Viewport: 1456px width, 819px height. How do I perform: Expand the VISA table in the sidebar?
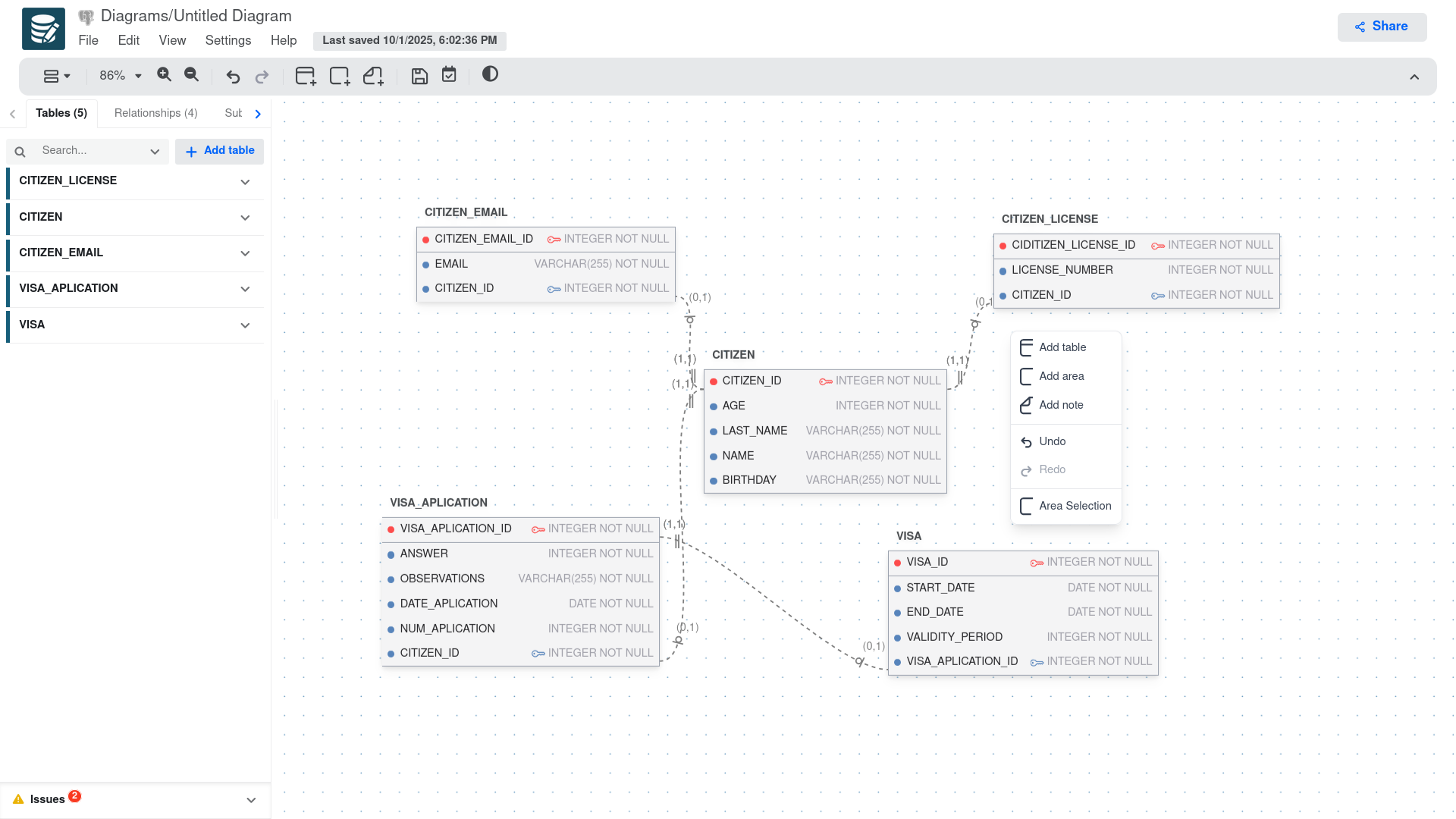tap(245, 325)
